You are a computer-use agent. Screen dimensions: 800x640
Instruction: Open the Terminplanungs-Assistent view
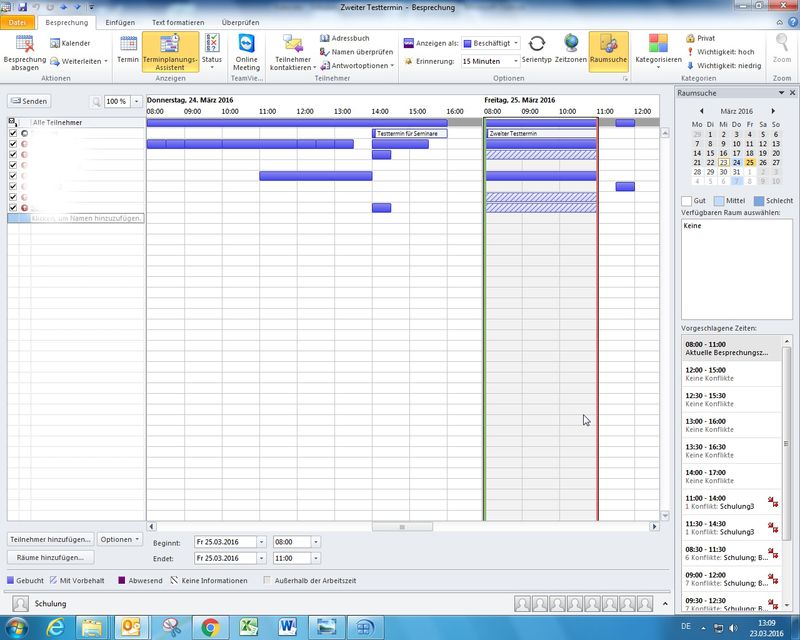click(x=170, y=52)
